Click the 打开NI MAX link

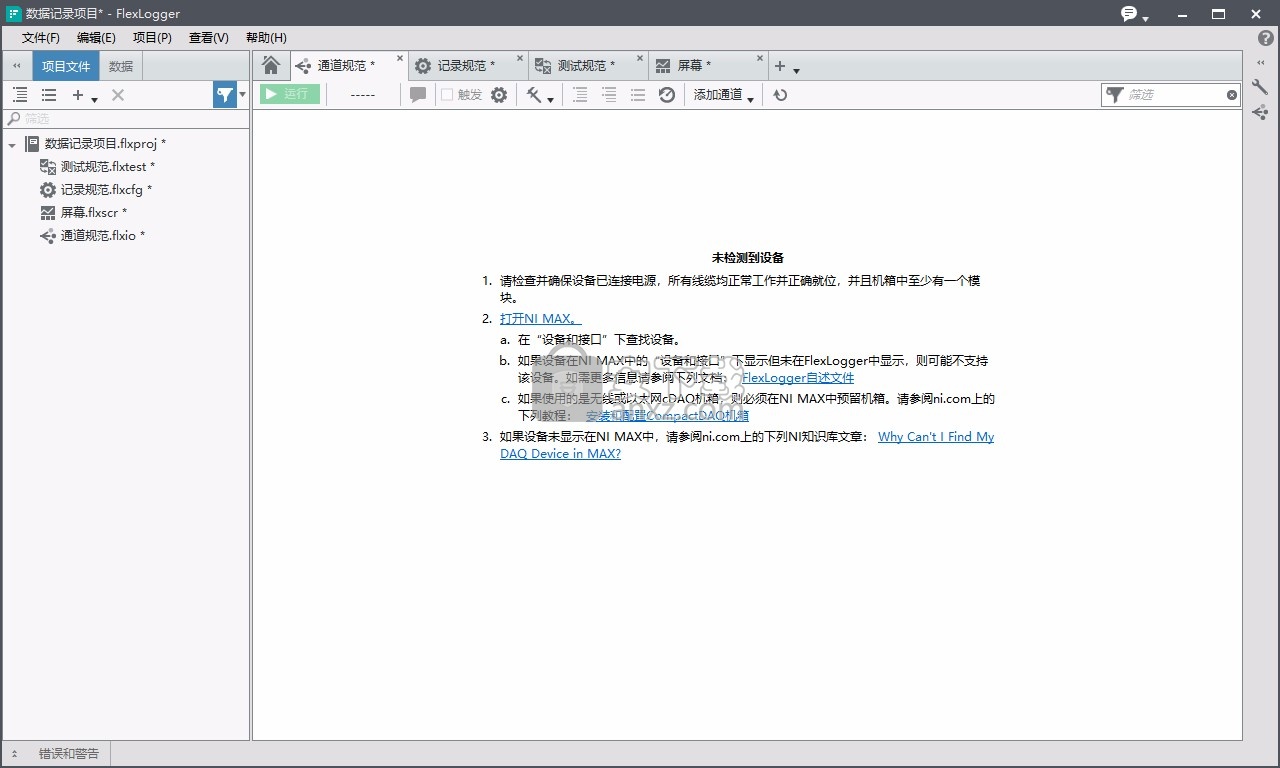tap(541, 319)
